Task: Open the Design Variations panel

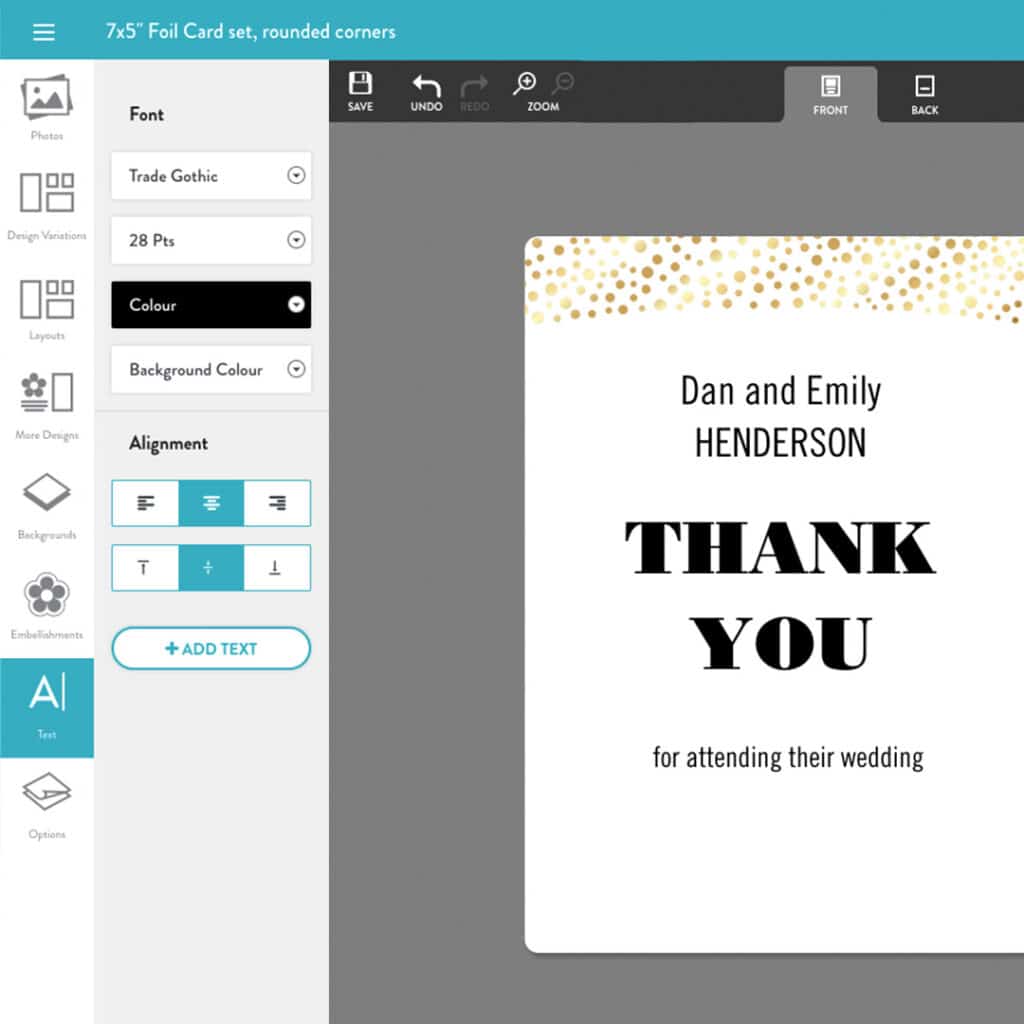Action: (46, 205)
